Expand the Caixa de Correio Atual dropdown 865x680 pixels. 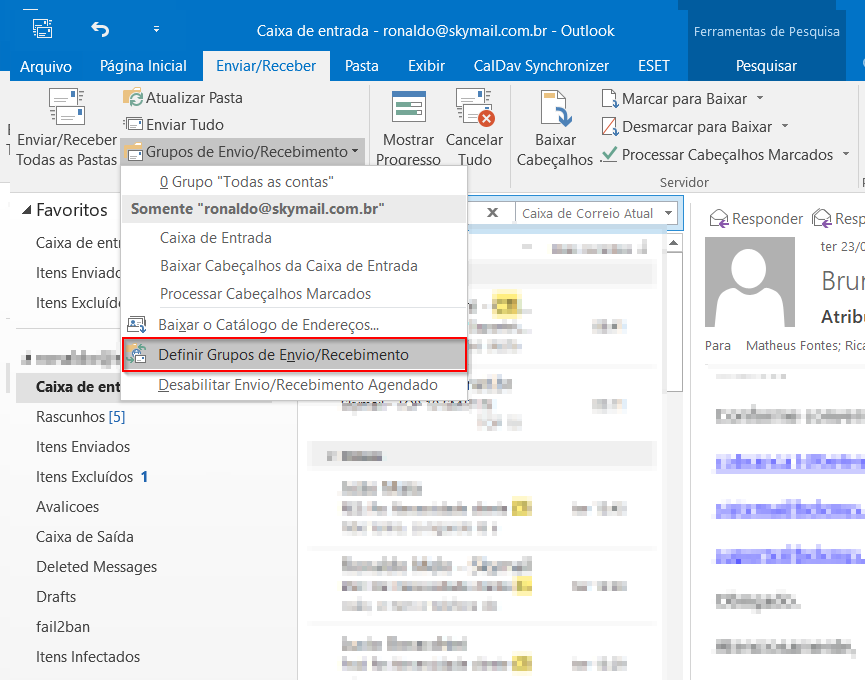pyautogui.click(x=668, y=213)
